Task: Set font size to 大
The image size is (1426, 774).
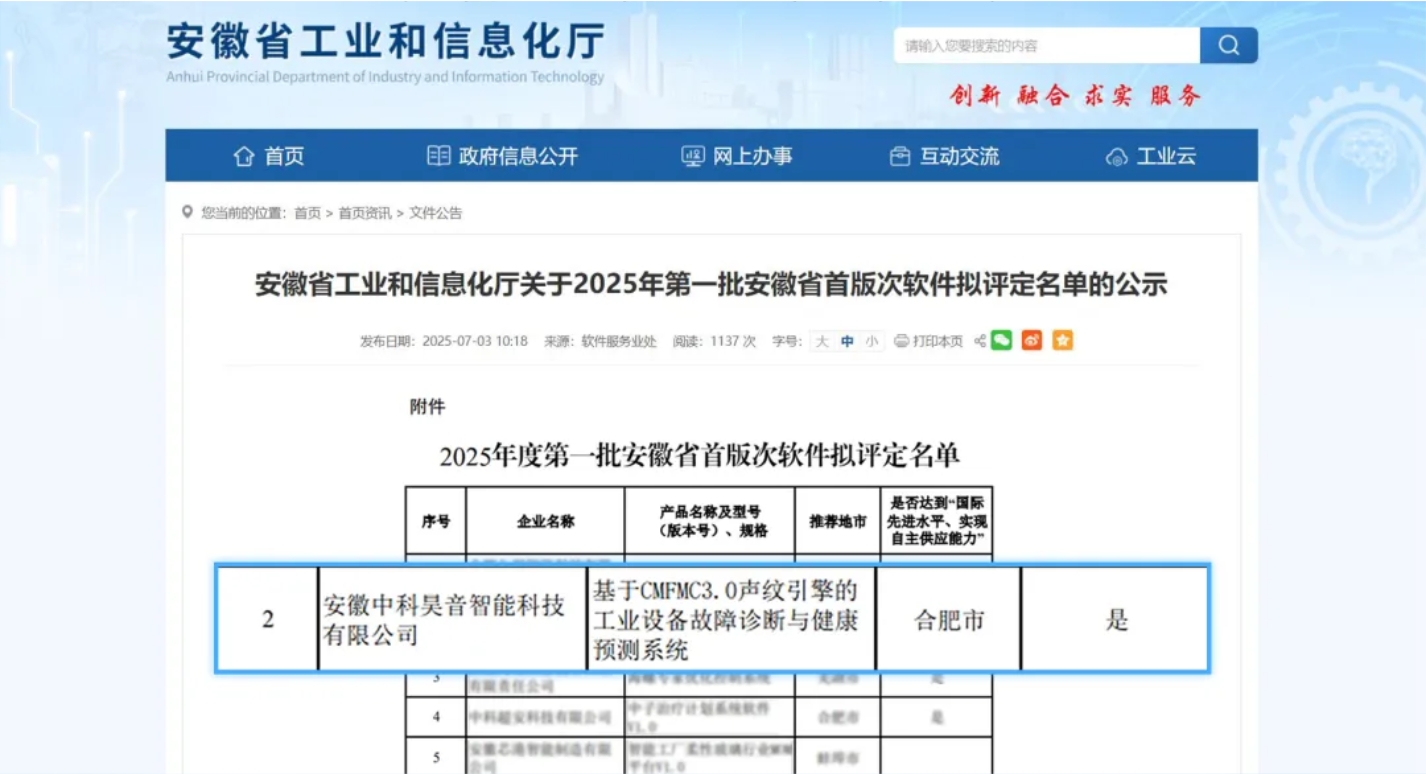Action: [x=822, y=341]
